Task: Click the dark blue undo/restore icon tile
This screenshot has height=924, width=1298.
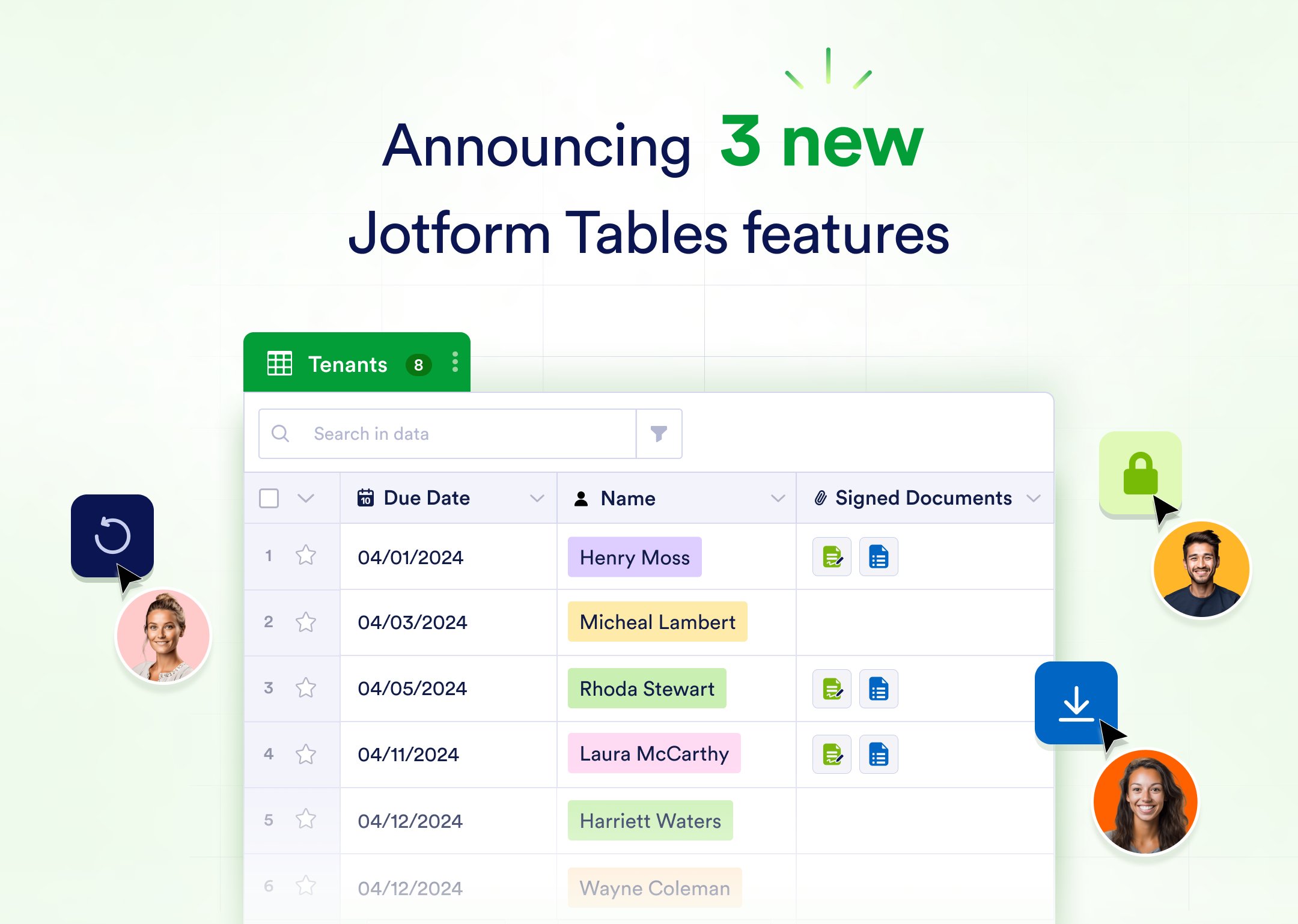Action: click(x=112, y=535)
